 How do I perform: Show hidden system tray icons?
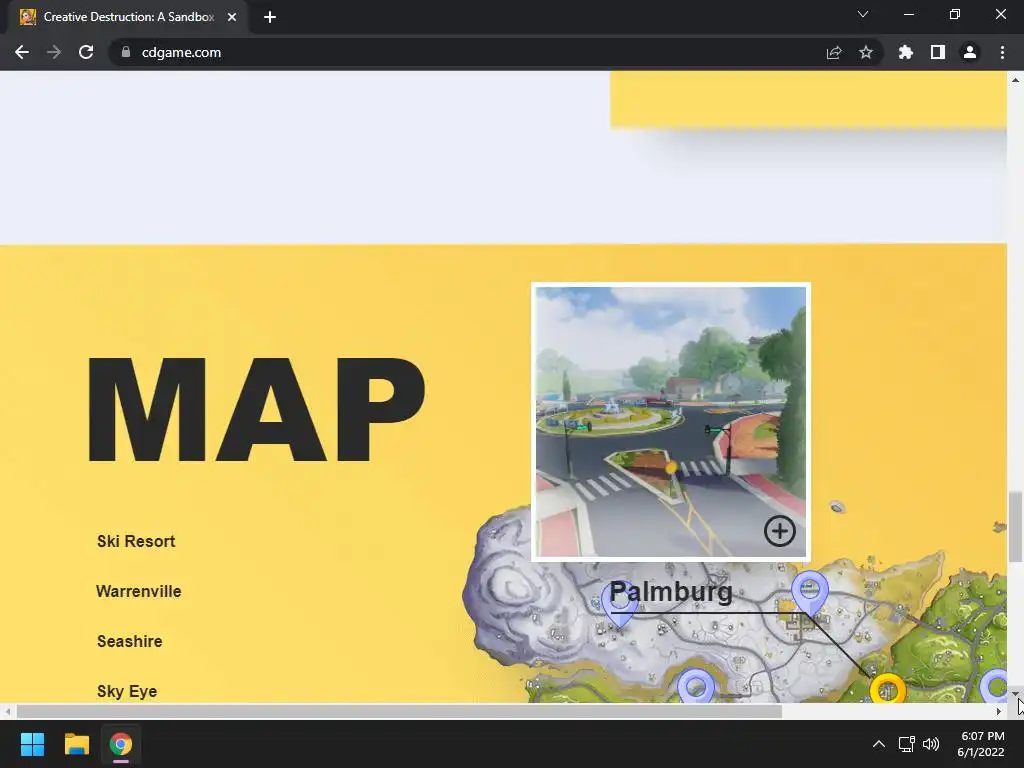click(879, 744)
